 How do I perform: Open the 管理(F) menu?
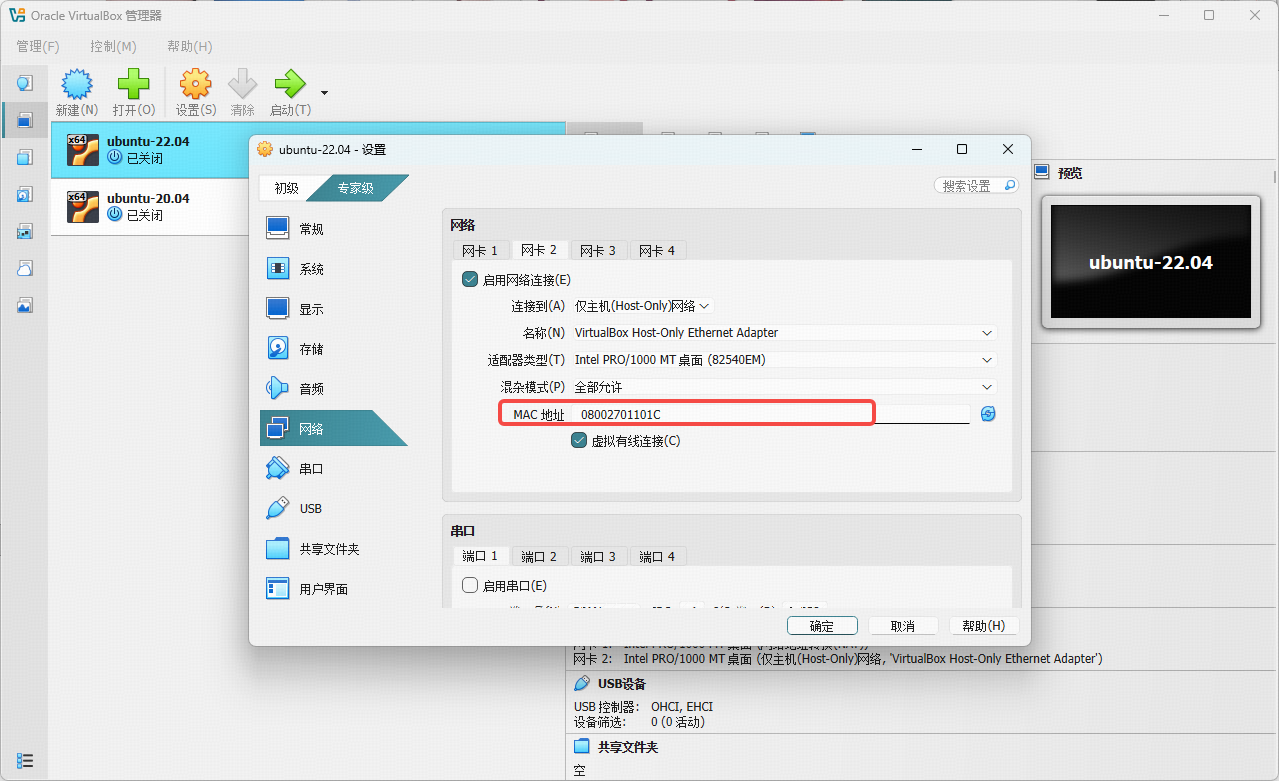(x=38, y=47)
